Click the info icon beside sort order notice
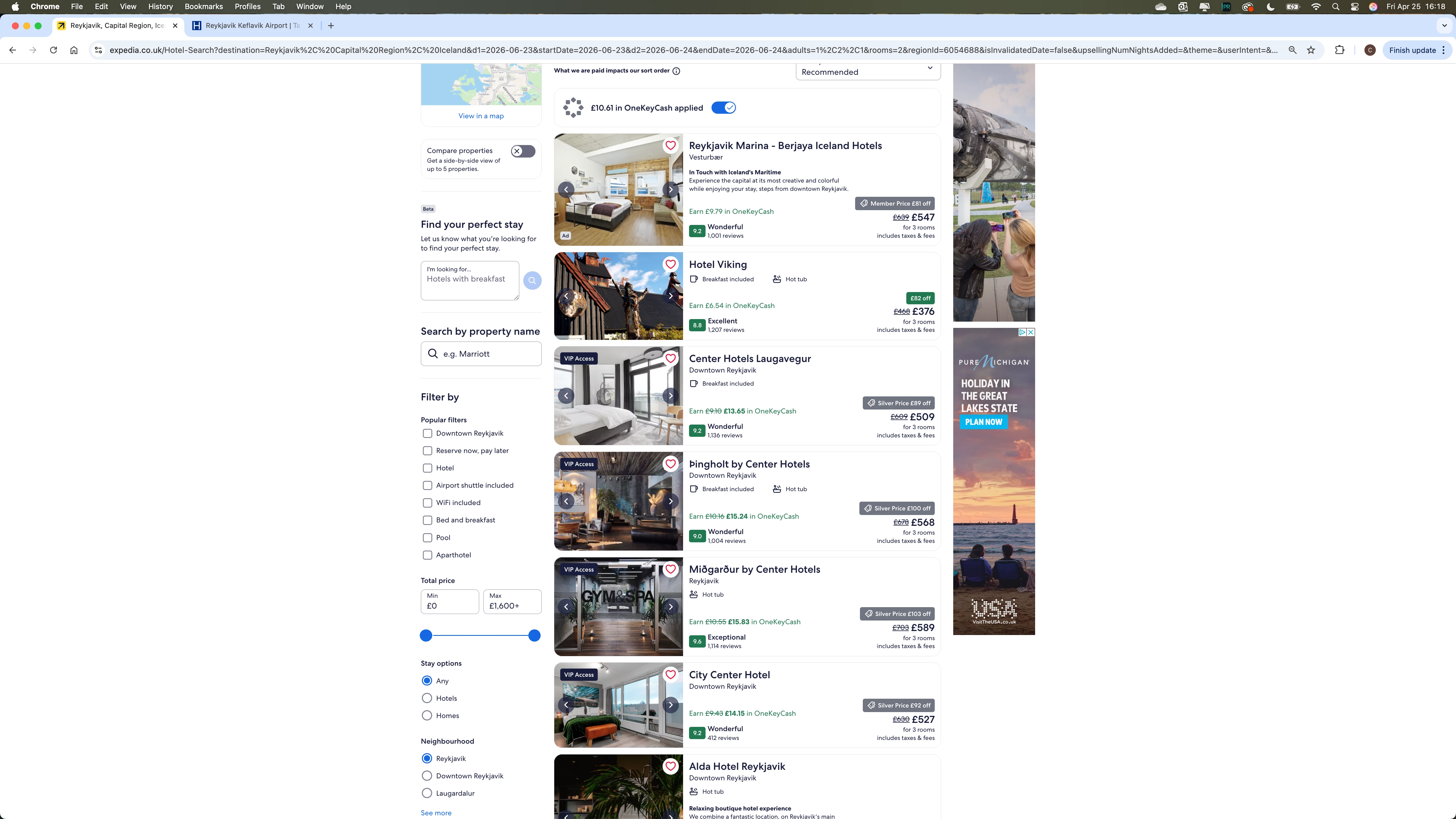This screenshot has width=1456, height=819. click(677, 71)
